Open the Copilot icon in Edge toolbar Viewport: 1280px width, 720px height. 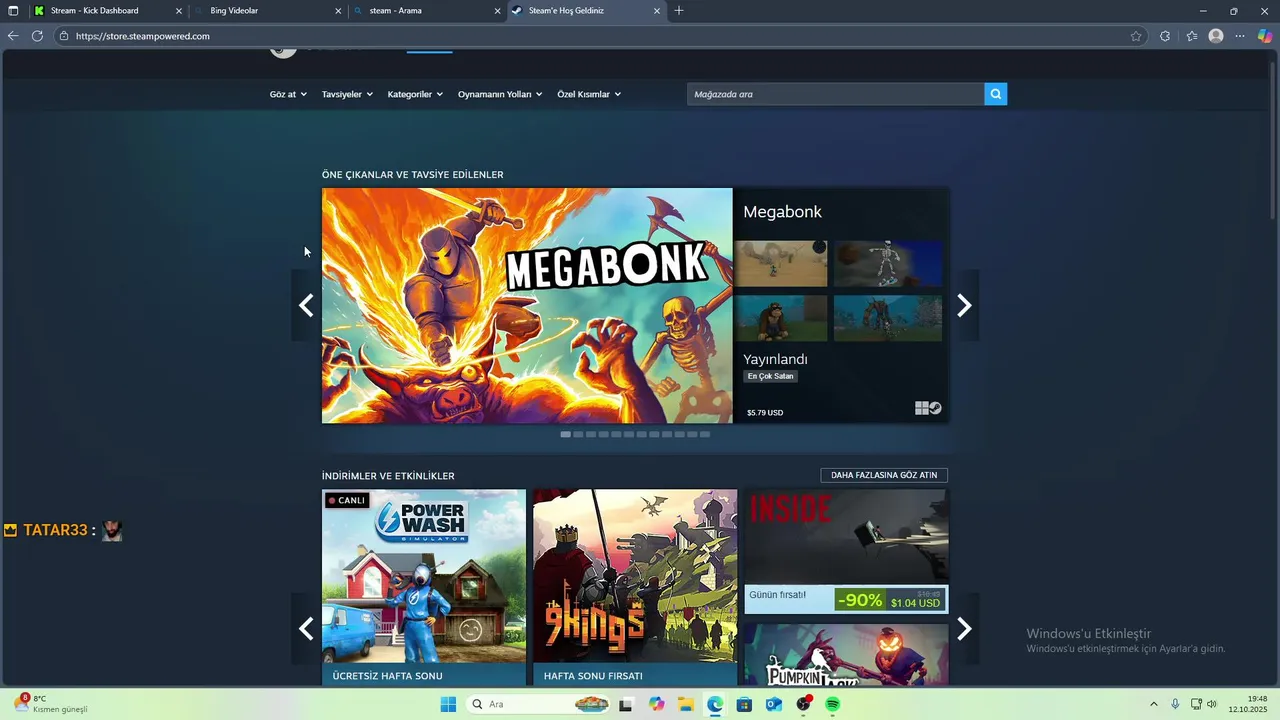click(1265, 36)
